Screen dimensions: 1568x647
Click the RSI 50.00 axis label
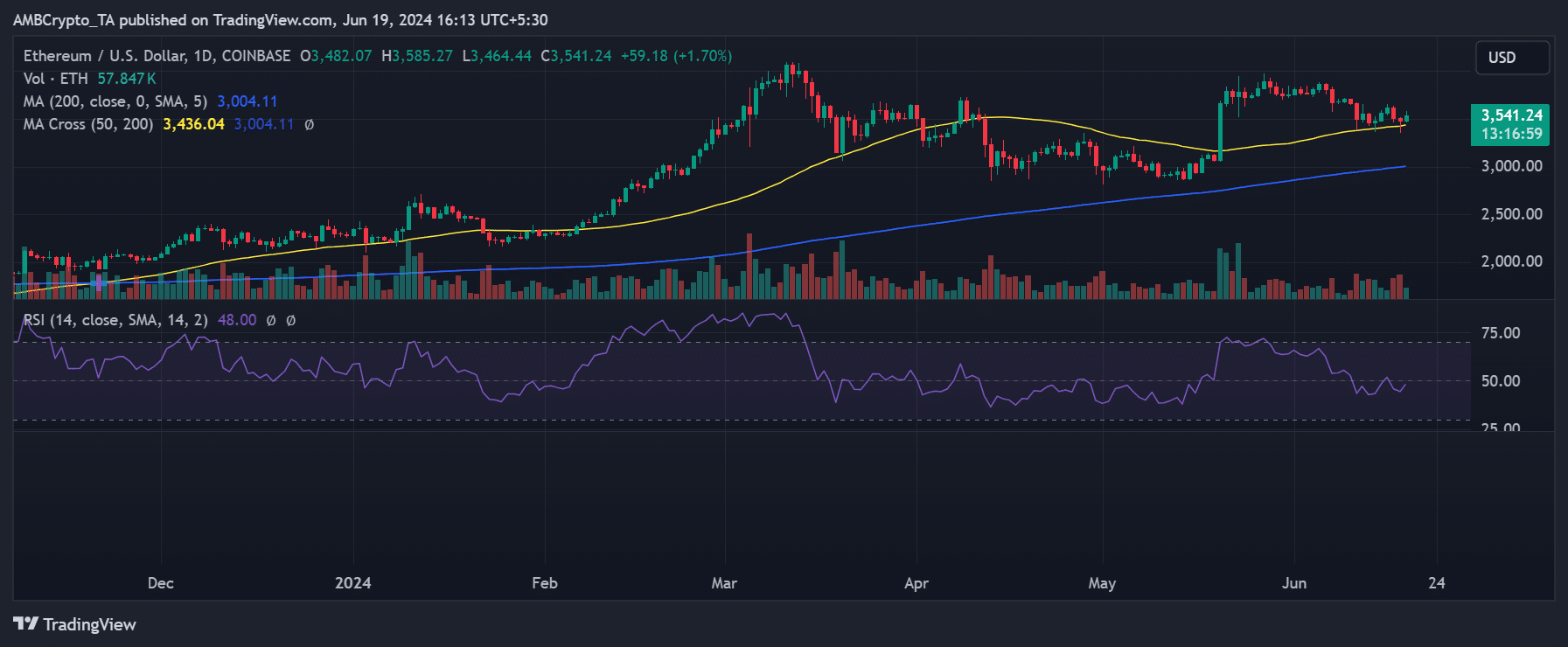point(1501,381)
